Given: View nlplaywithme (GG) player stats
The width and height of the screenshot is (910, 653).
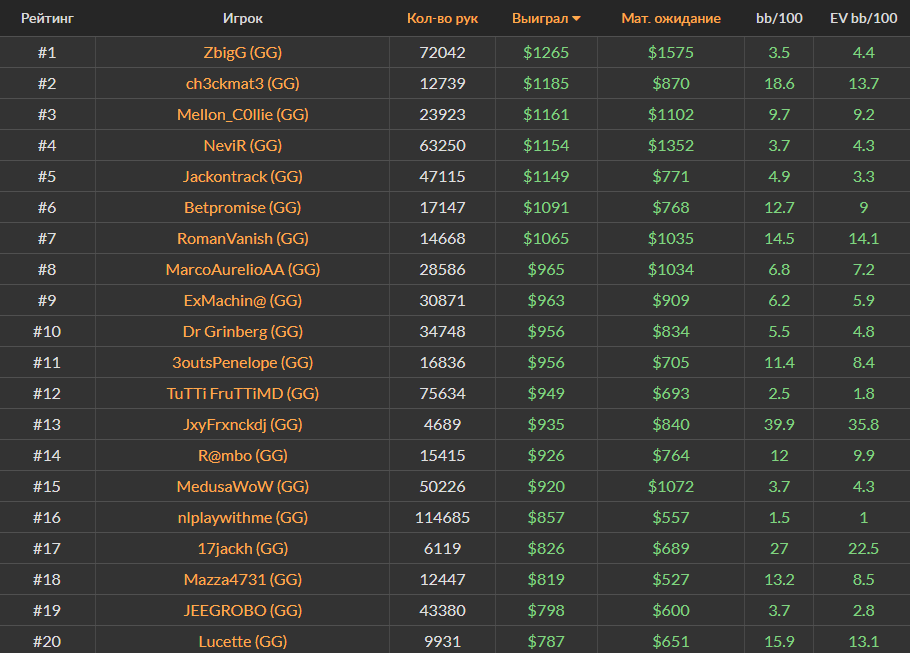Looking at the screenshot, I should point(243,517).
